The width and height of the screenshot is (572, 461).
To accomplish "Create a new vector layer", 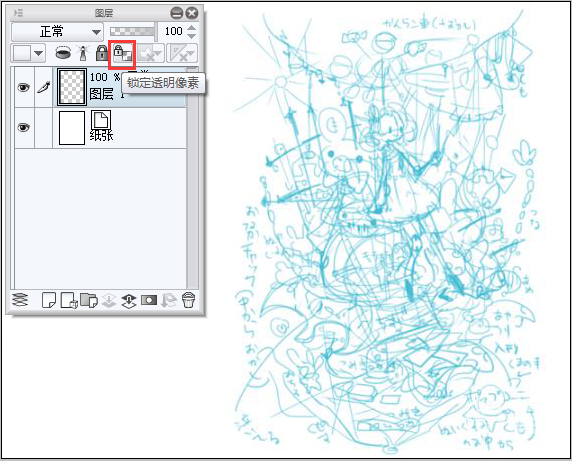I will 69,301.
